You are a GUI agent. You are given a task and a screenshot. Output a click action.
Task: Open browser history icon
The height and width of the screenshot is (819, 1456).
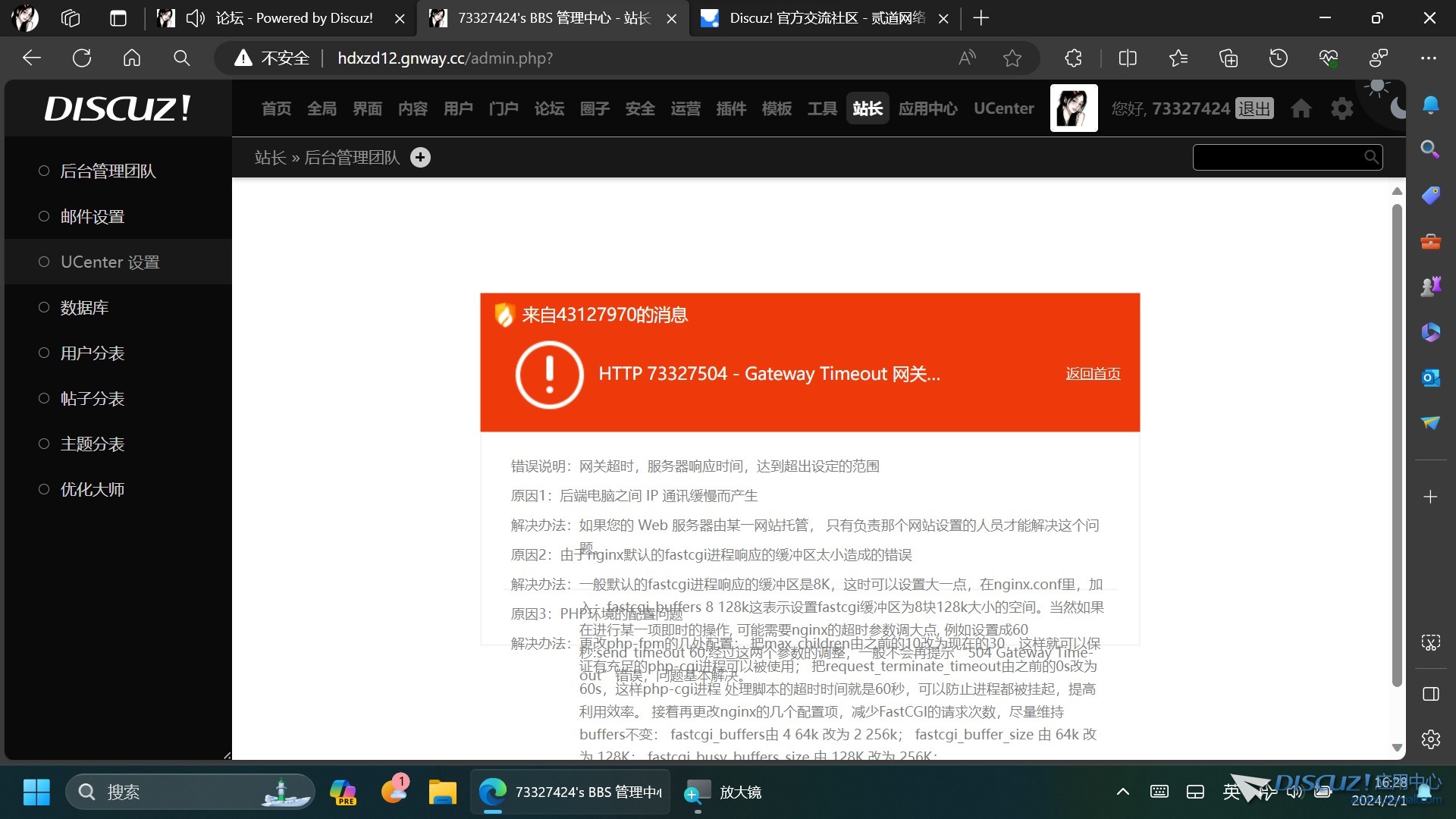(1279, 58)
